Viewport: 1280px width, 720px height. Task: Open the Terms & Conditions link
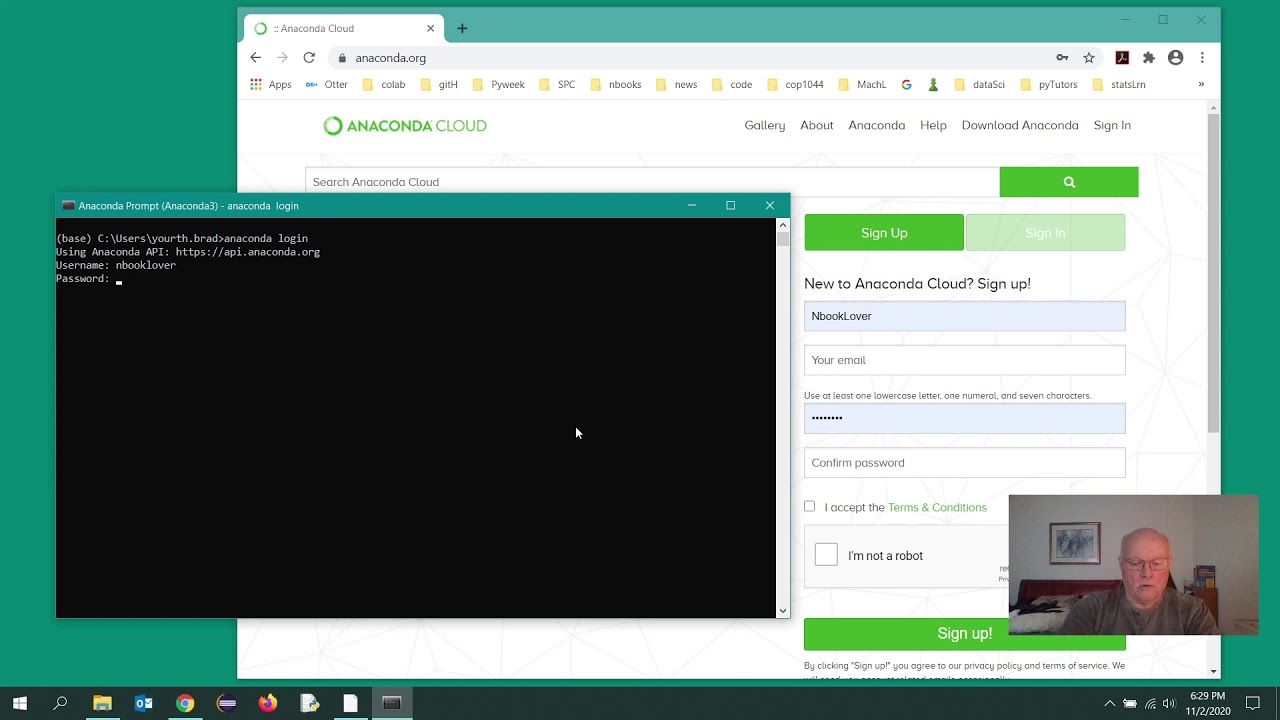(937, 508)
